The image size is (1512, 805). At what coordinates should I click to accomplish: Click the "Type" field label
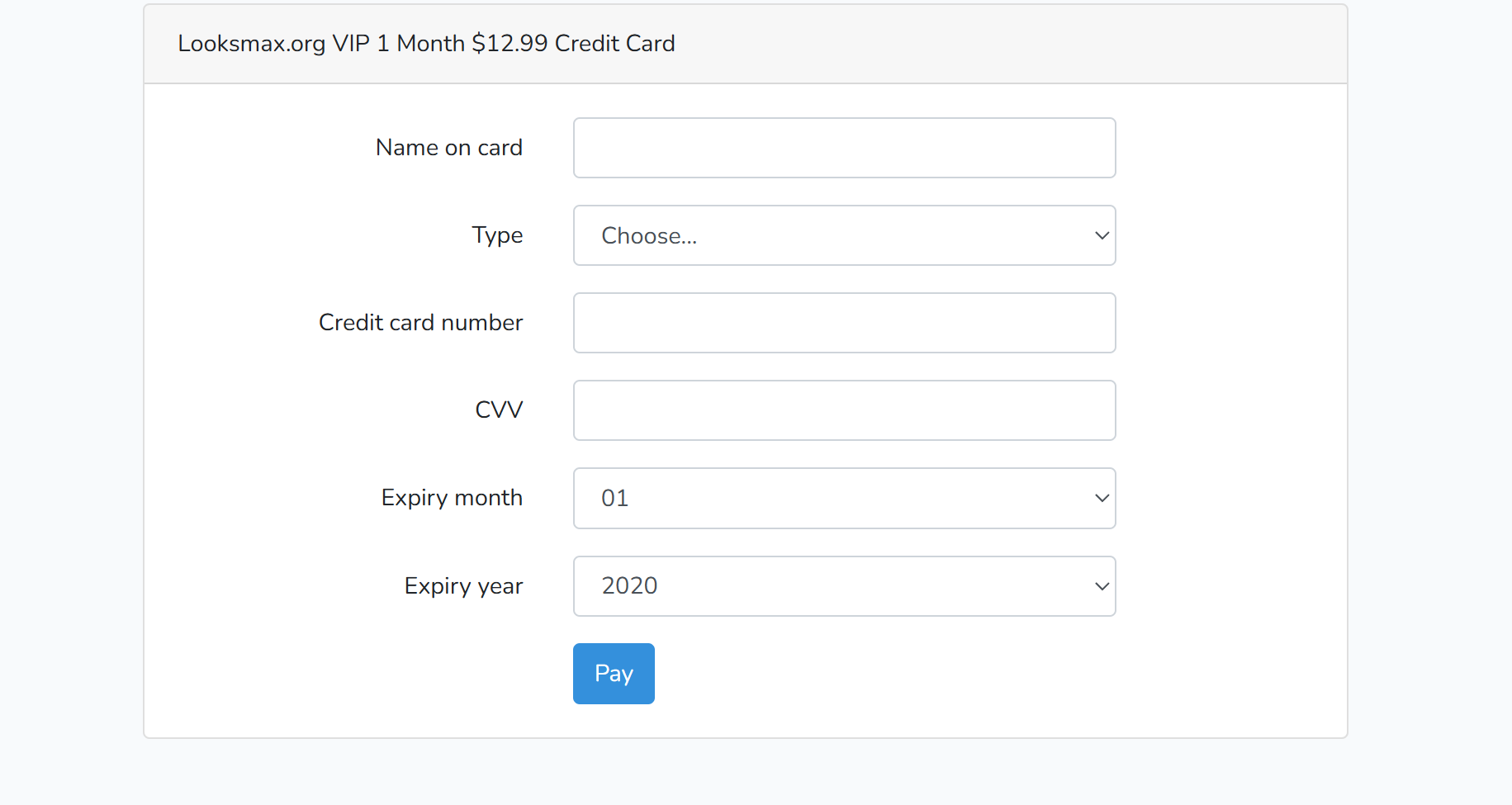click(497, 235)
